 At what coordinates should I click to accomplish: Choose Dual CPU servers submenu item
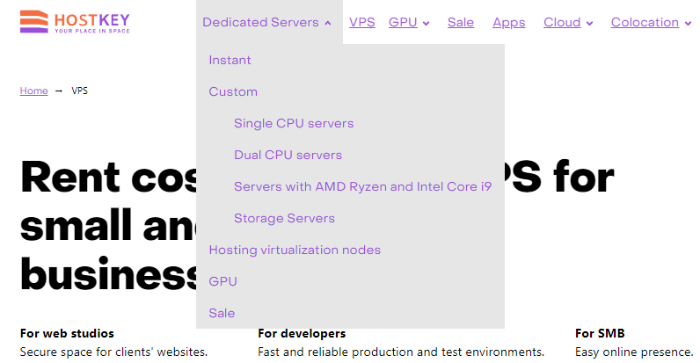(288, 155)
